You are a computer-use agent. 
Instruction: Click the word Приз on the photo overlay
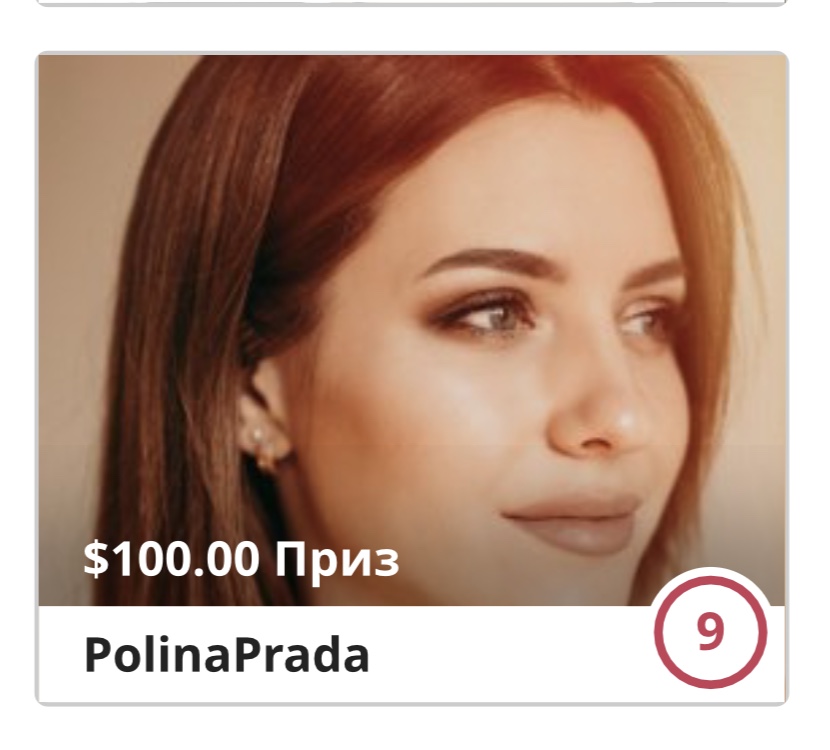337,561
